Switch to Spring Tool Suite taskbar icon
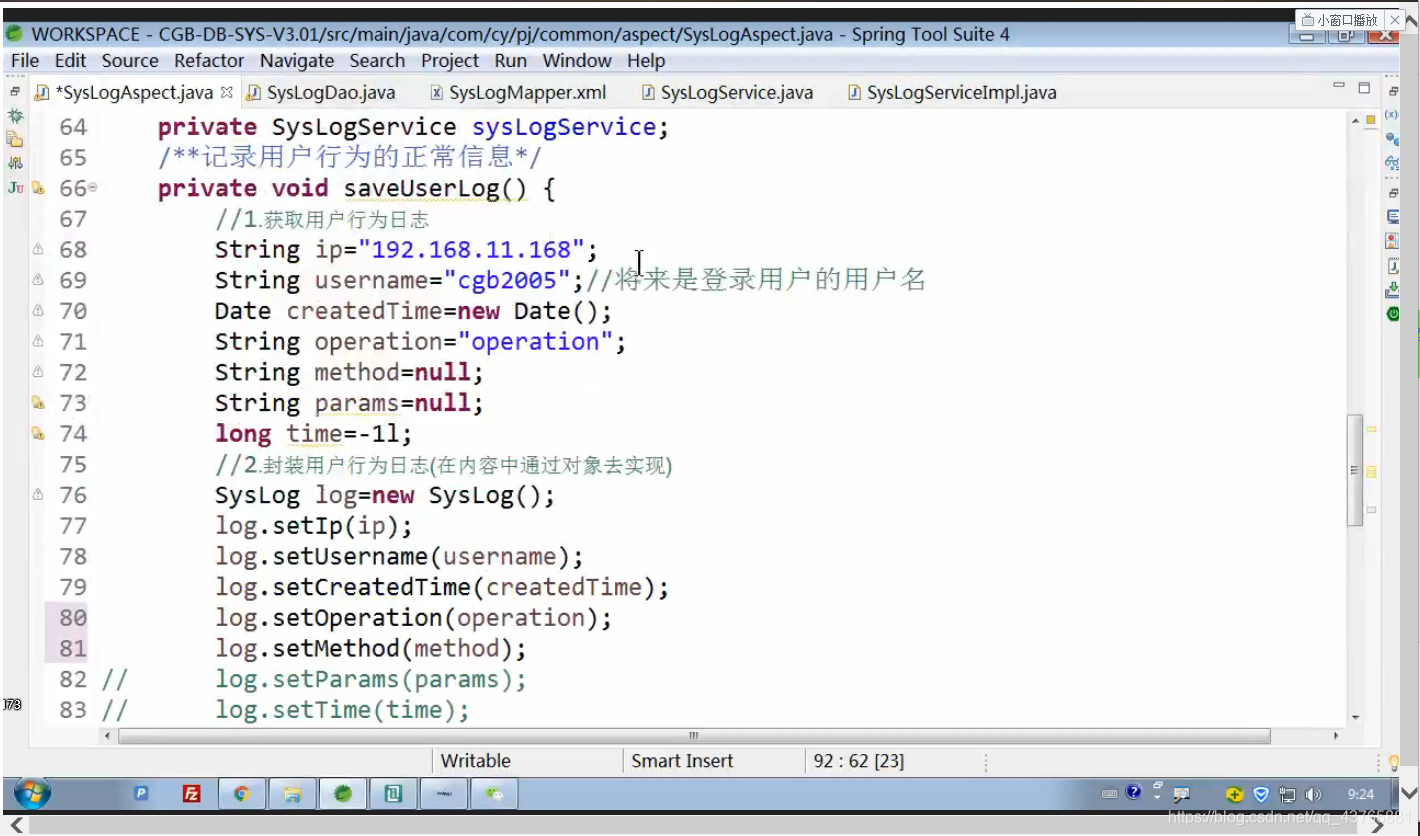The height and width of the screenshot is (836, 1420). coord(343,794)
